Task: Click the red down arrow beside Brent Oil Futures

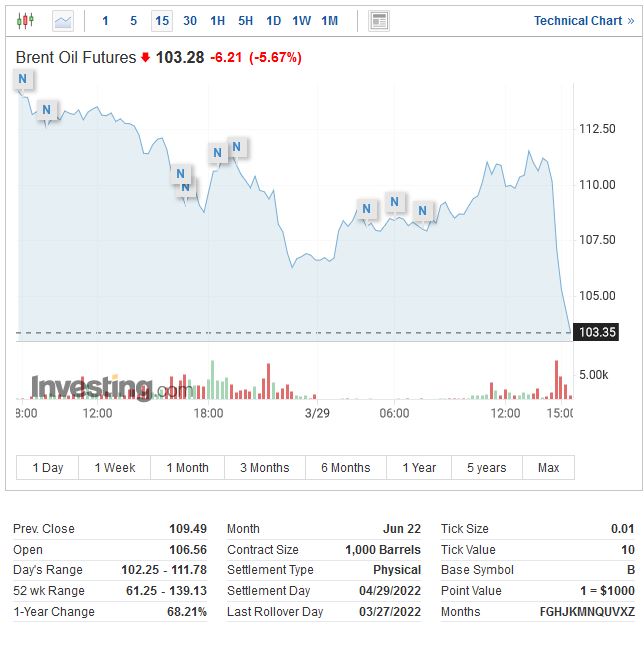Action: [145, 58]
